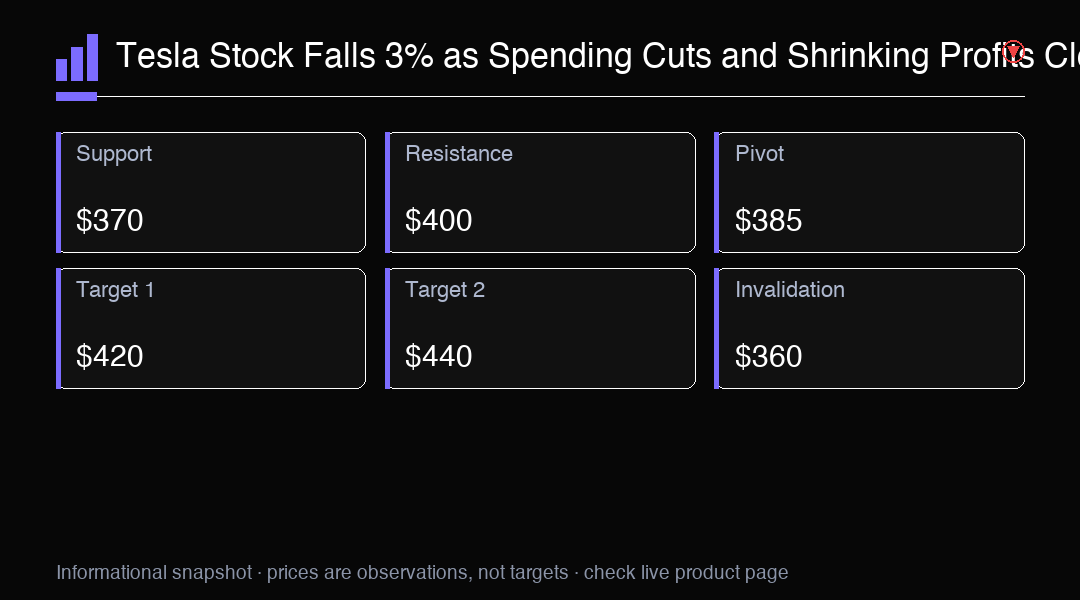
Task: Click the purple left edge of Support card
Action: tap(59, 192)
